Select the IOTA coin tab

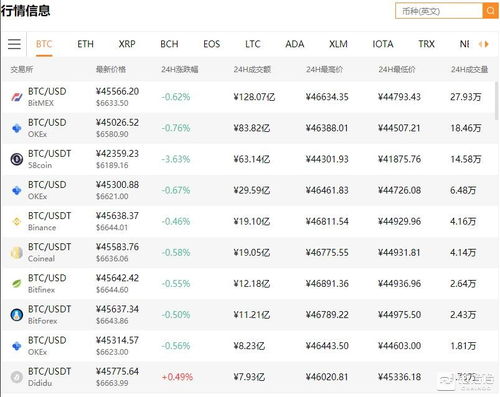click(383, 44)
